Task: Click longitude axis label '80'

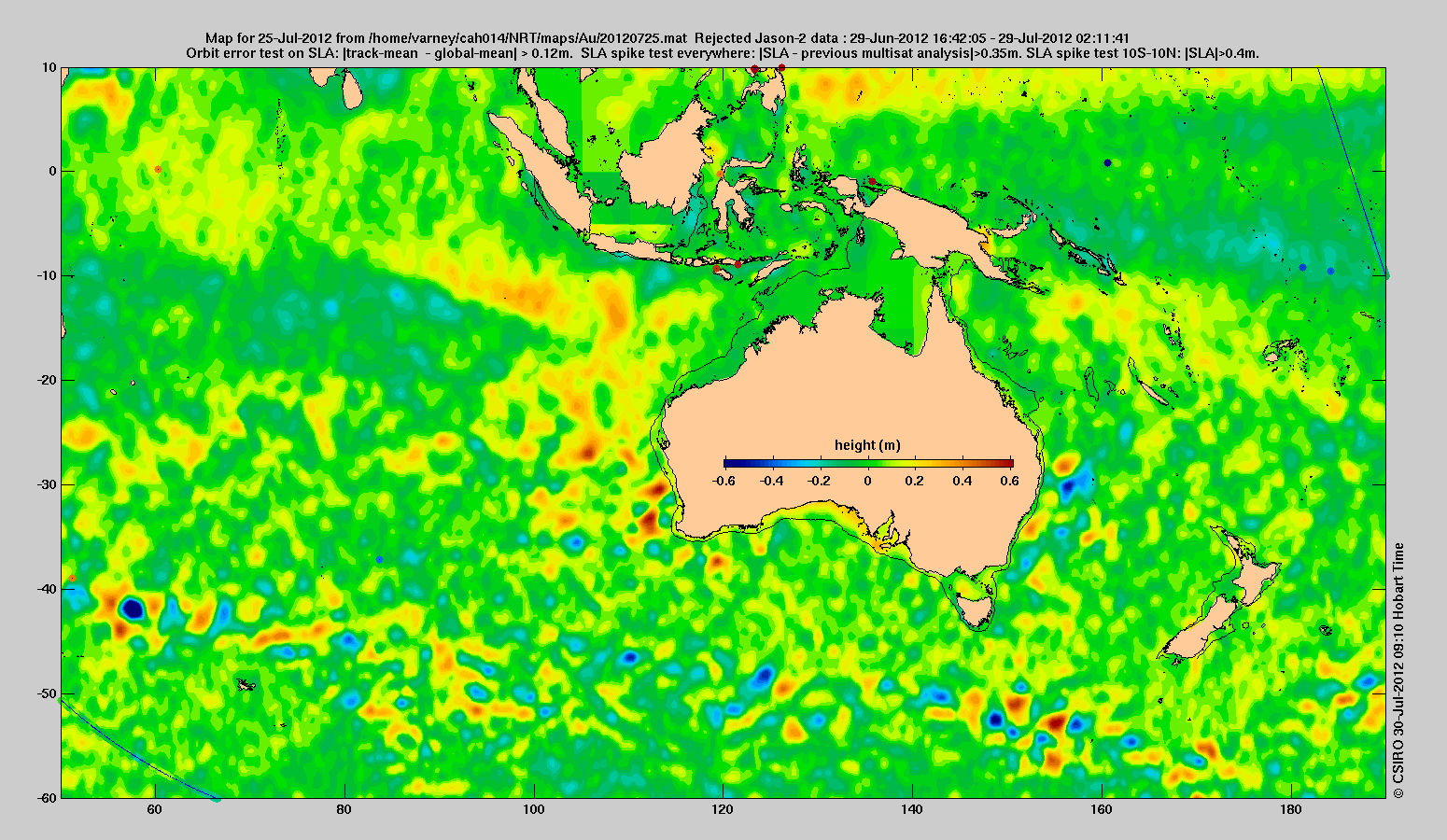Action: [344, 809]
